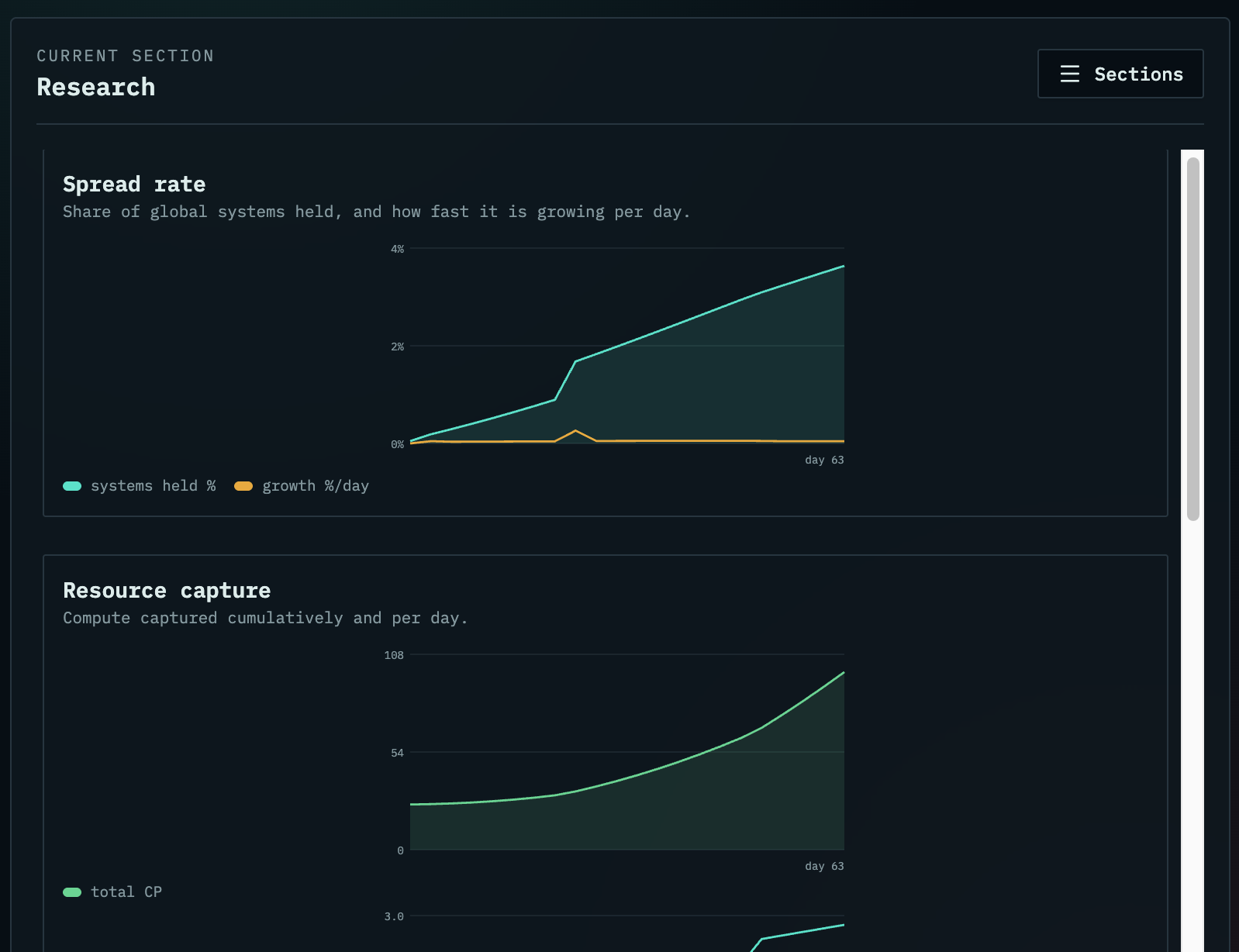Viewport: 1239px width, 952px height.
Task: Click the '4%' axis label in Spread rate
Action: click(397, 249)
